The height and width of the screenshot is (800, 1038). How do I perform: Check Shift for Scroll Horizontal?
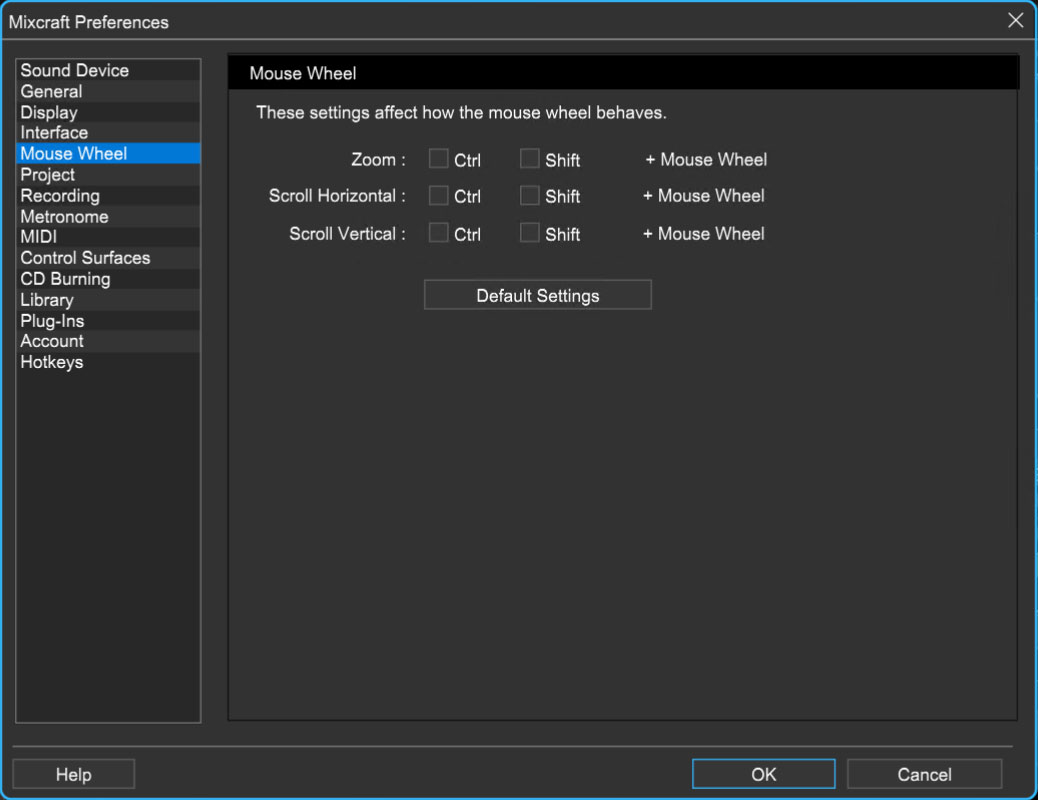[530, 195]
